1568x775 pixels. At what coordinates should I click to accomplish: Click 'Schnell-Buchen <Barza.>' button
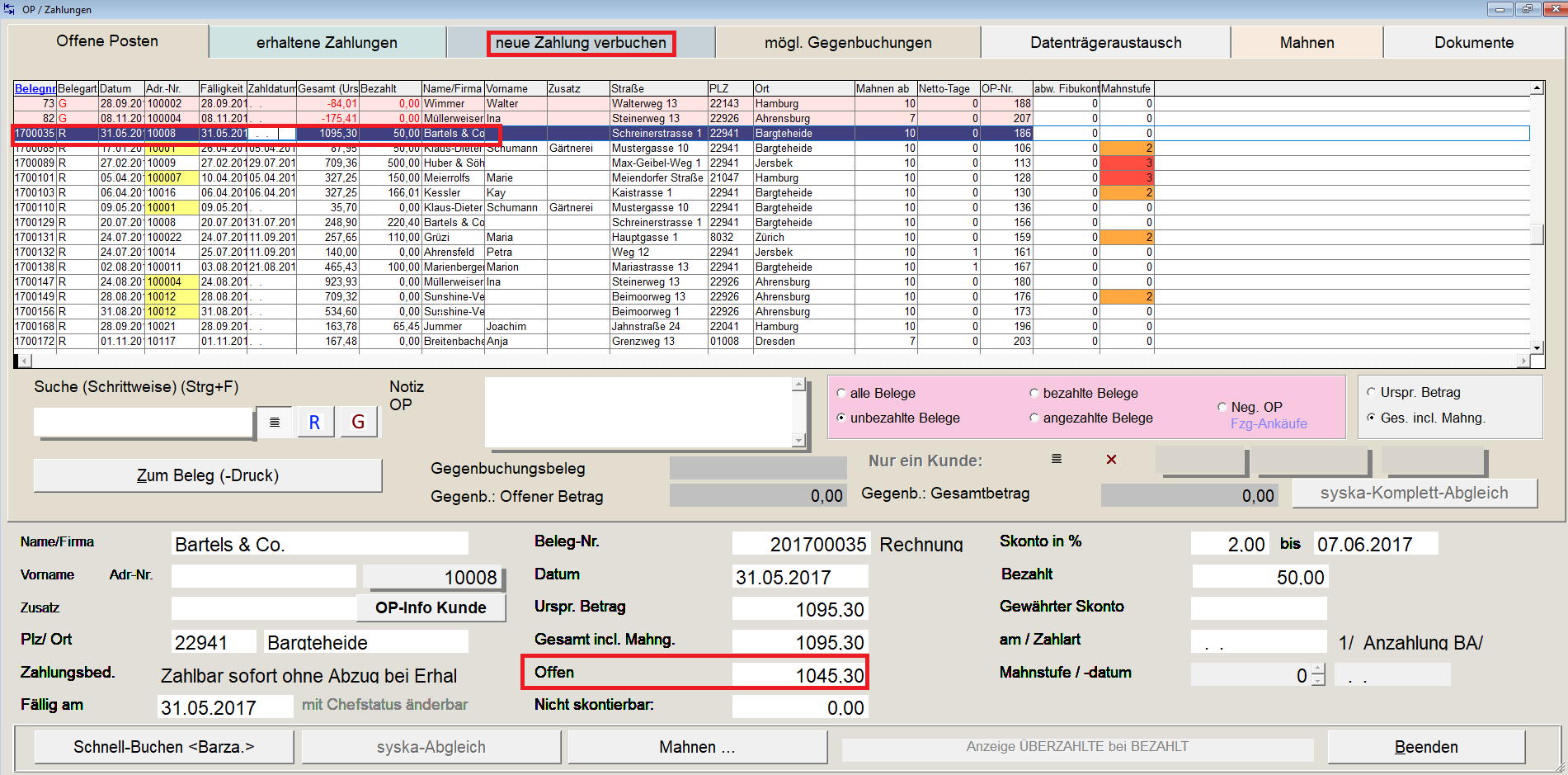click(164, 747)
